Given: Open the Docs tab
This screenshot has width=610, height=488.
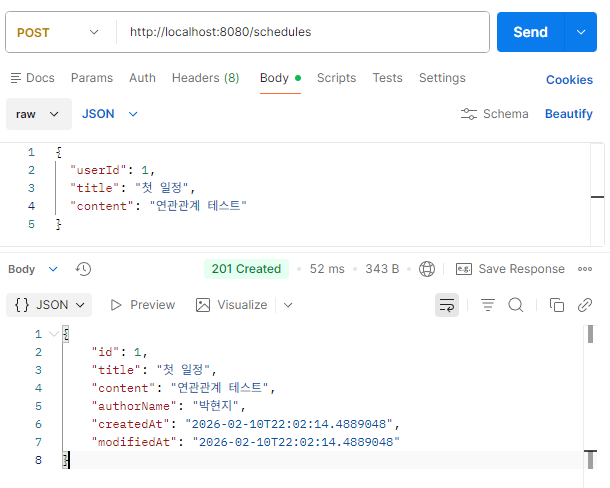Looking at the screenshot, I should (x=33, y=78).
